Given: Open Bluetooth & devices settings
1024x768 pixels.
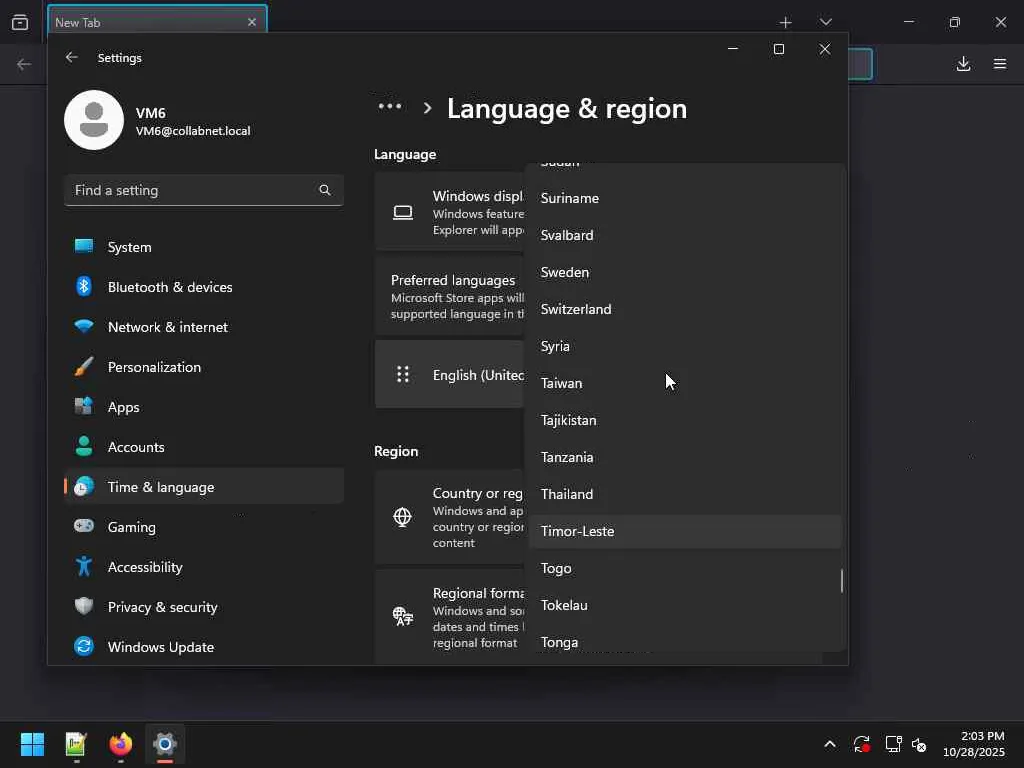Looking at the screenshot, I should tap(204, 287).
